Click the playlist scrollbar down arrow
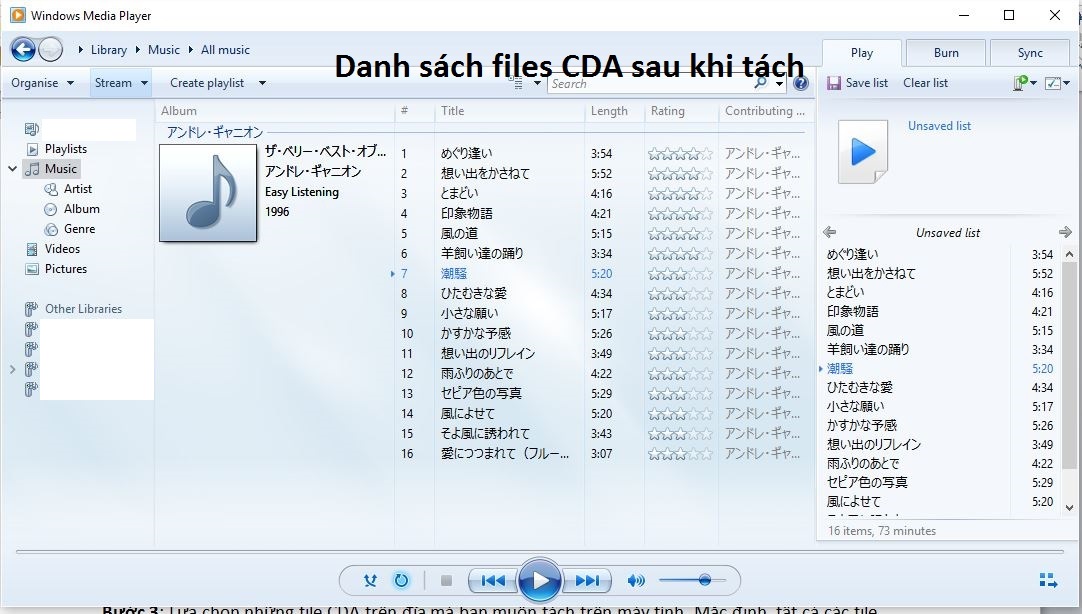Image resolution: width=1082 pixels, height=614 pixels. coord(1070,508)
